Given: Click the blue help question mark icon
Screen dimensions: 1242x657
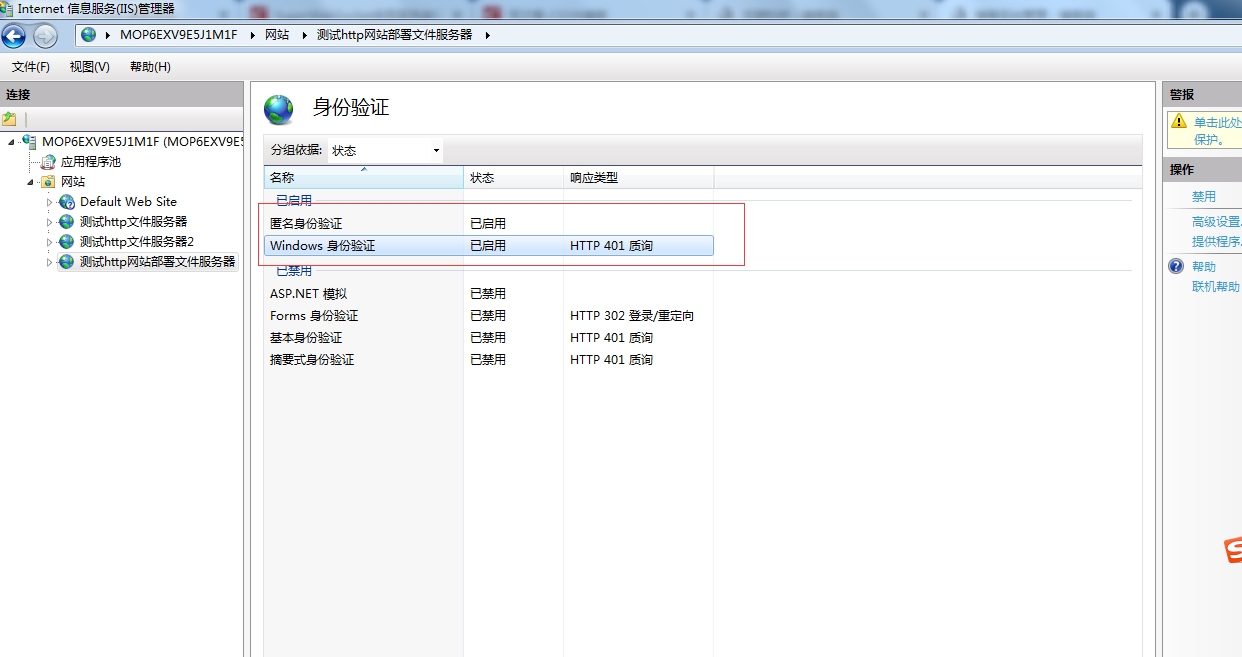Looking at the screenshot, I should click(x=1177, y=267).
